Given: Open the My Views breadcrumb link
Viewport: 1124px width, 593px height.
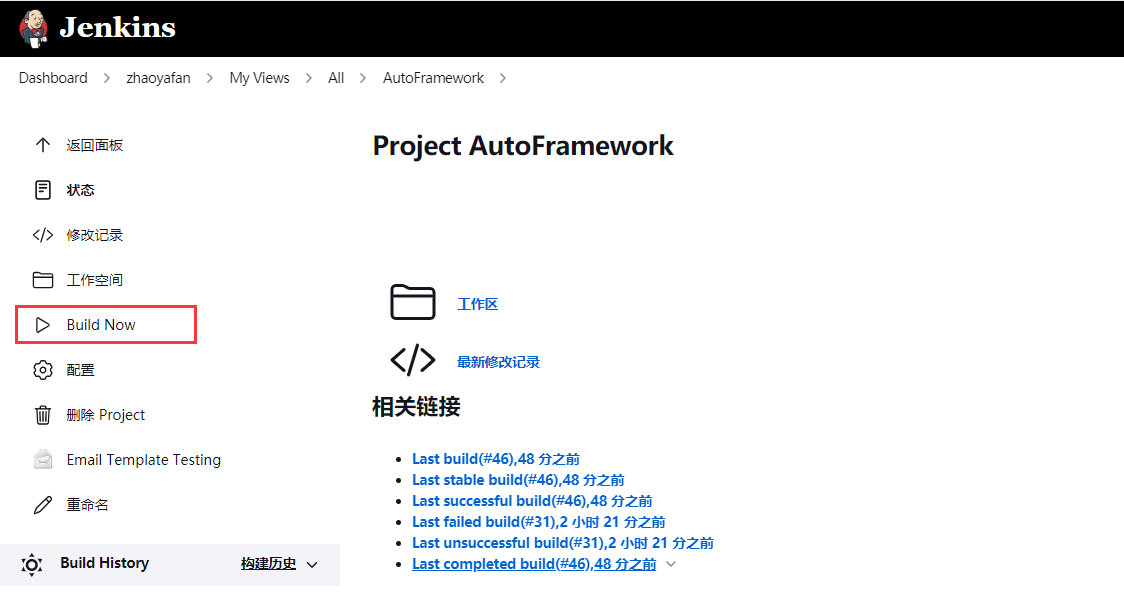Looking at the screenshot, I should [x=259, y=78].
